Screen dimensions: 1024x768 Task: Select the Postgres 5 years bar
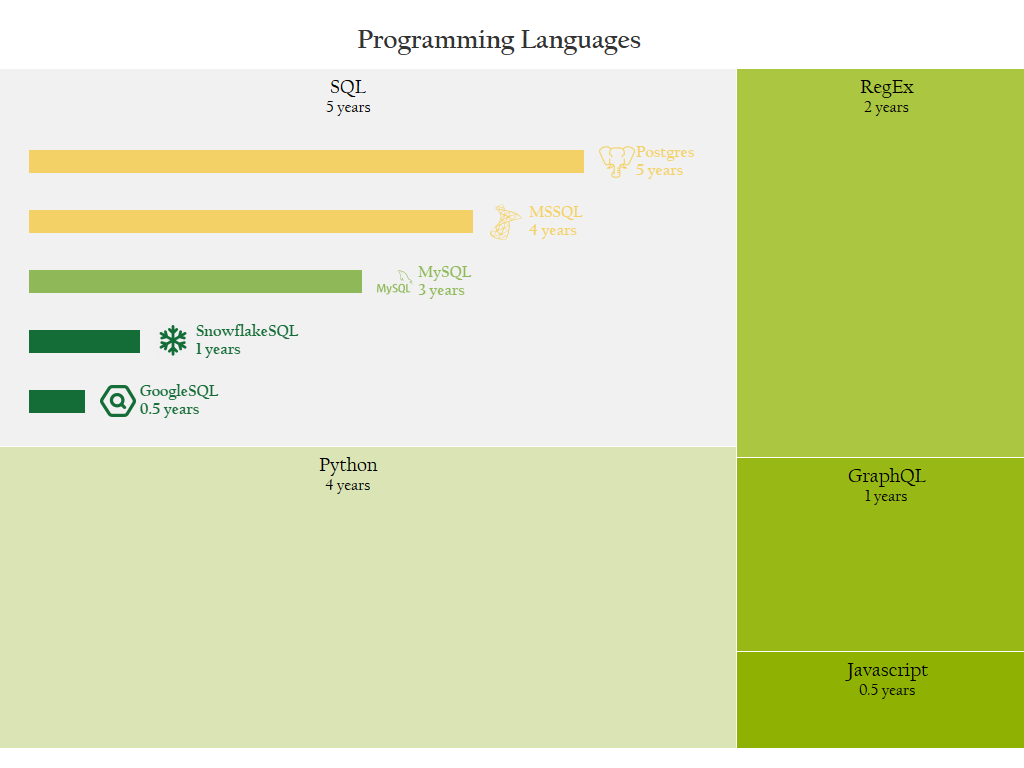306,161
